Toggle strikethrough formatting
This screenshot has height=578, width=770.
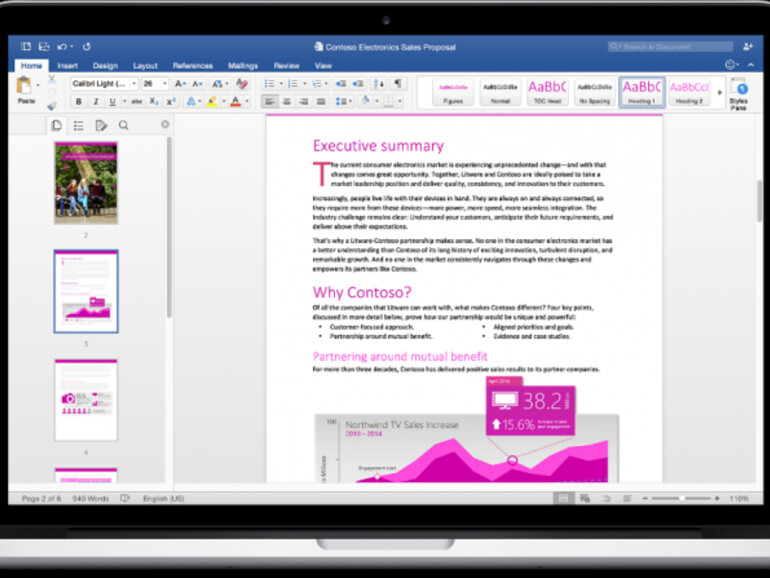(x=137, y=102)
